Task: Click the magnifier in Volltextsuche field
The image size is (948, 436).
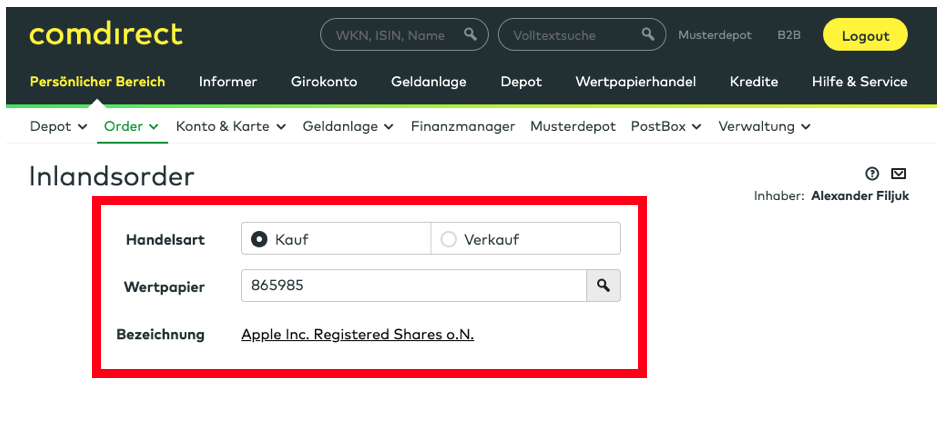Action: pyautogui.click(x=648, y=34)
